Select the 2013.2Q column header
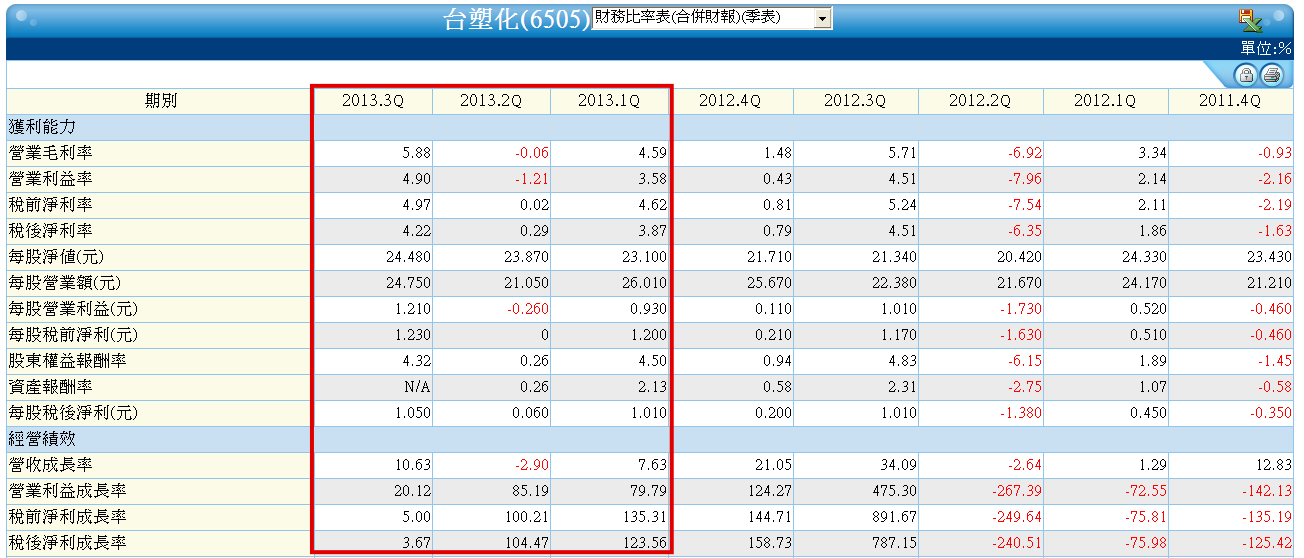The width and height of the screenshot is (1304, 558). [491, 101]
